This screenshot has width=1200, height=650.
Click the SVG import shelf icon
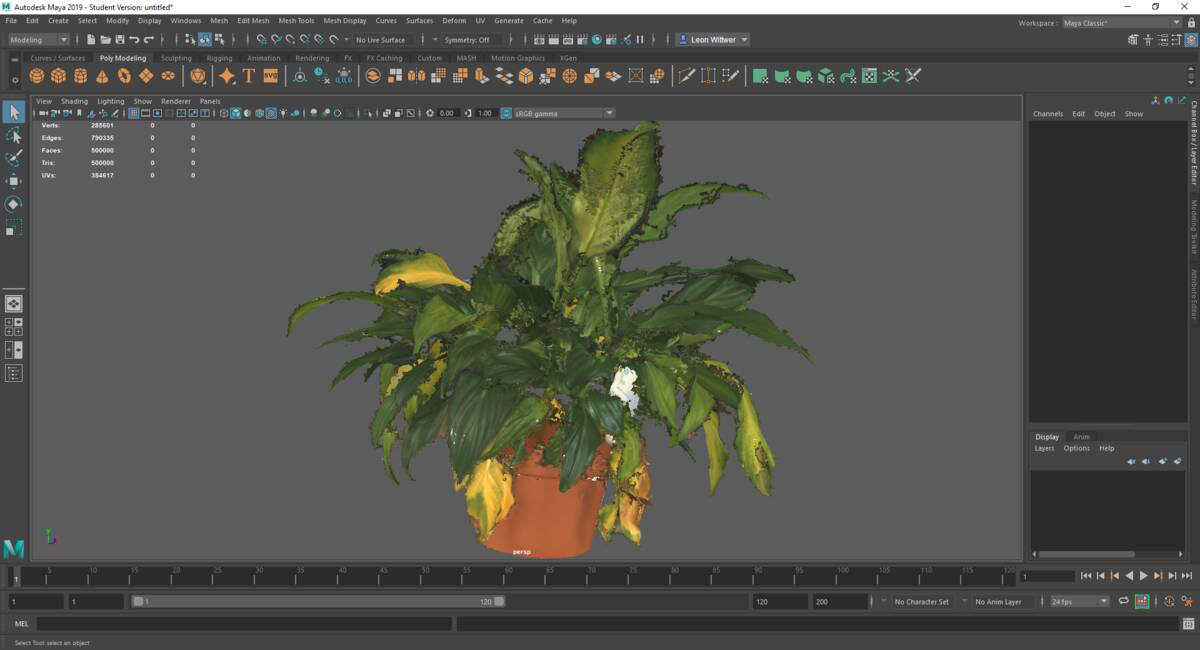pos(270,76)
